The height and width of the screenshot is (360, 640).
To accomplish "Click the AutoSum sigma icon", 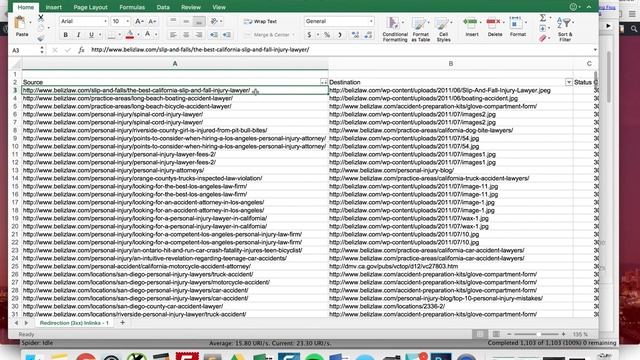I will [543, 18].
